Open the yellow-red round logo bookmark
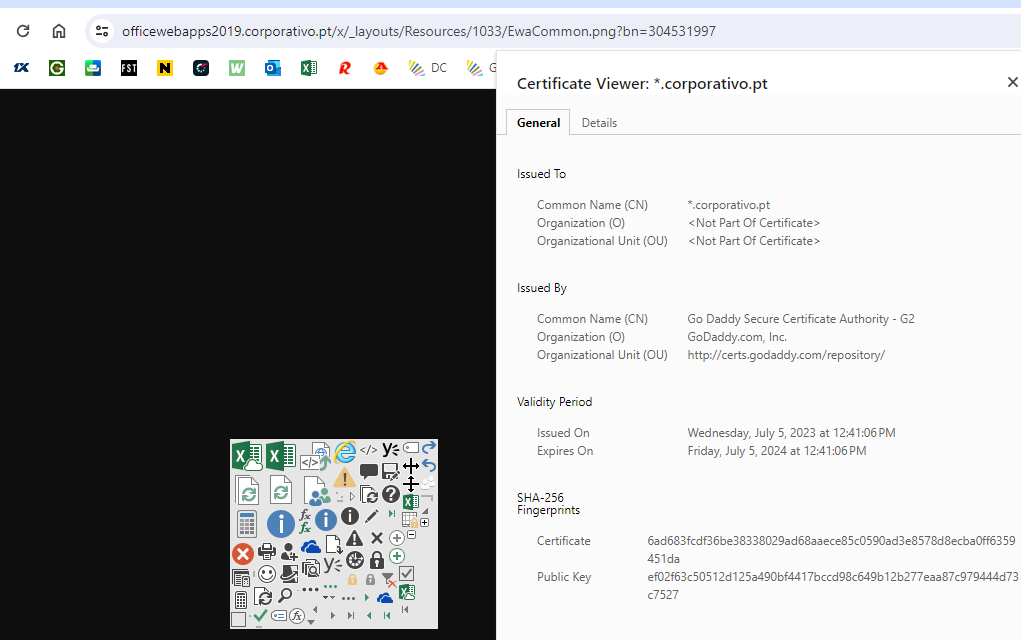 pyautogui.click(x=381, y=68)
